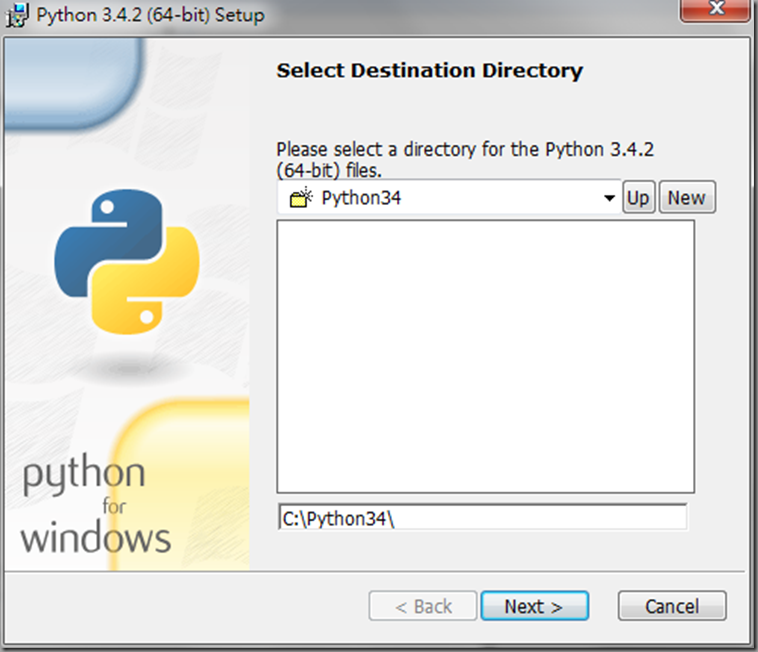
Task: Create a new folder with New button
Action: click(x=687, y=197)
